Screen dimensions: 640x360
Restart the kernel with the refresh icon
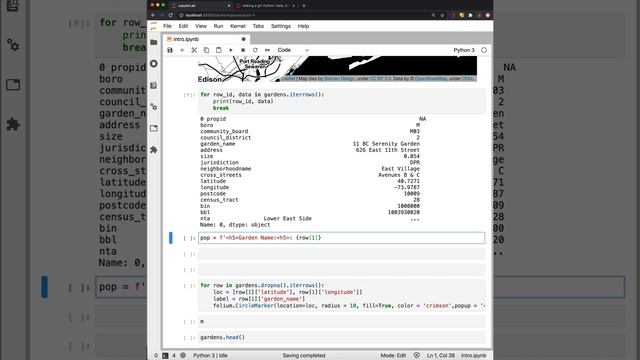255,50
